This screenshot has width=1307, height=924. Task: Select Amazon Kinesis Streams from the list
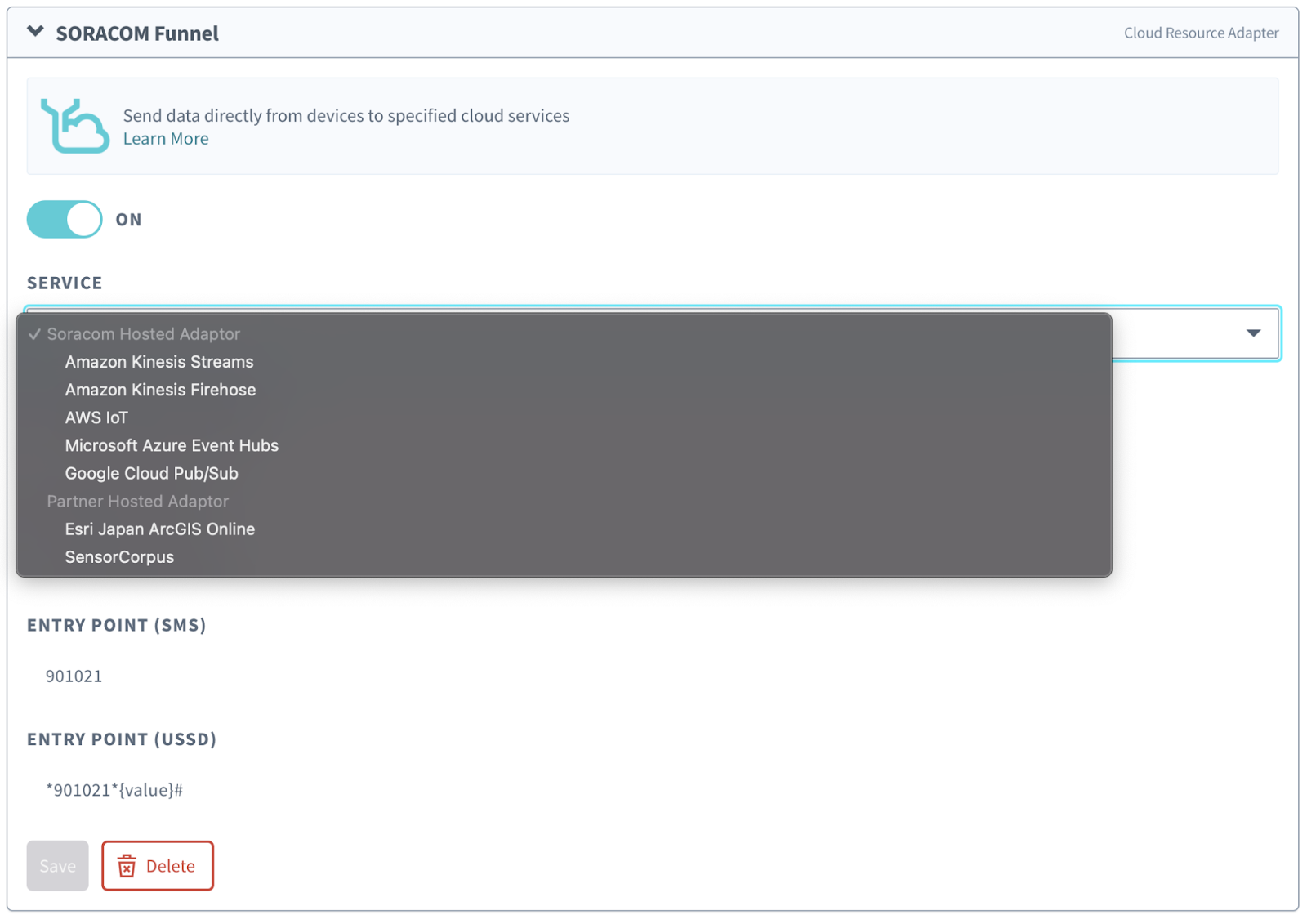click(x=159, y=361)
